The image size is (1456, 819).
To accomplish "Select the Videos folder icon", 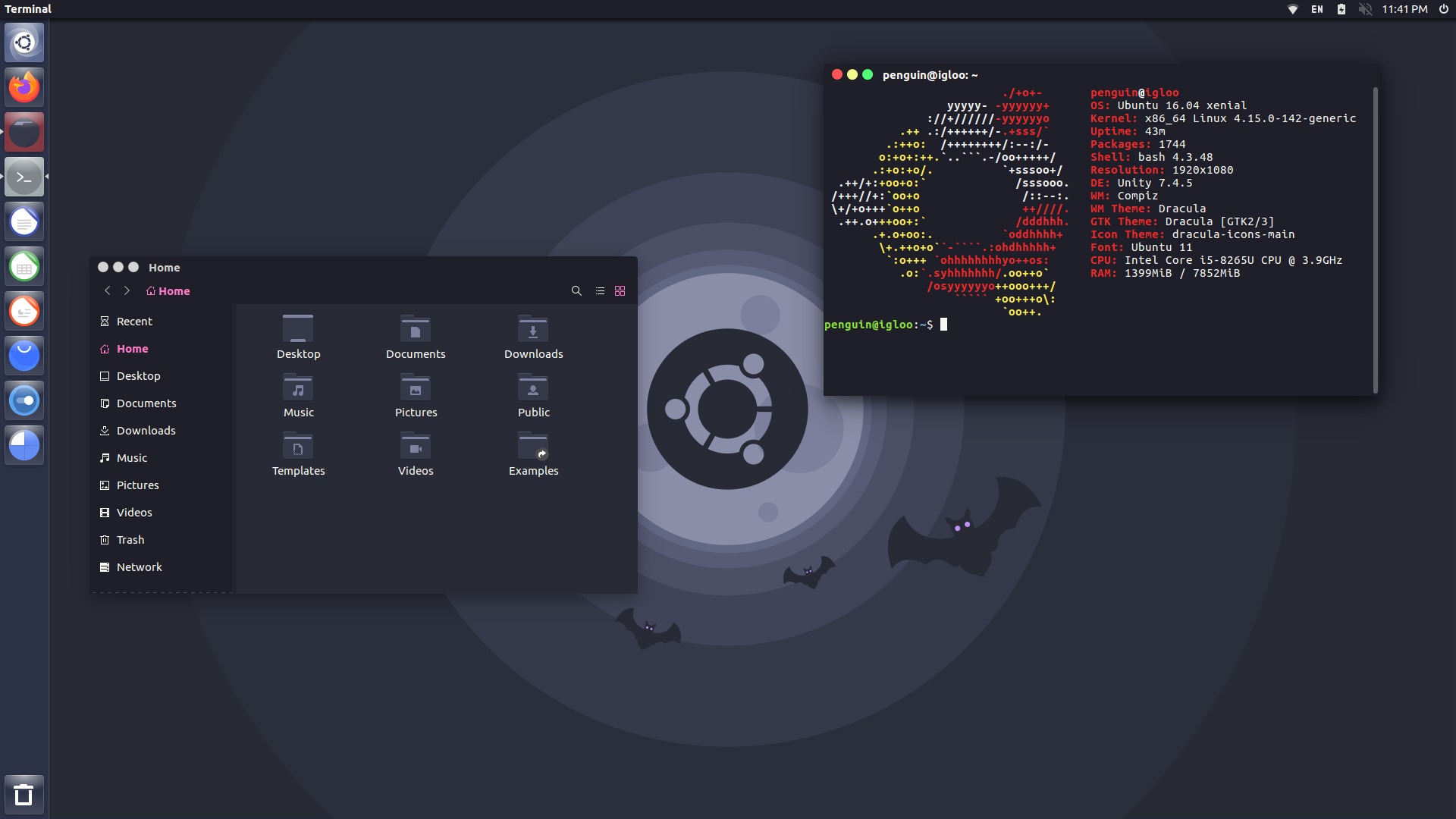I will click(x=416, y=445).
